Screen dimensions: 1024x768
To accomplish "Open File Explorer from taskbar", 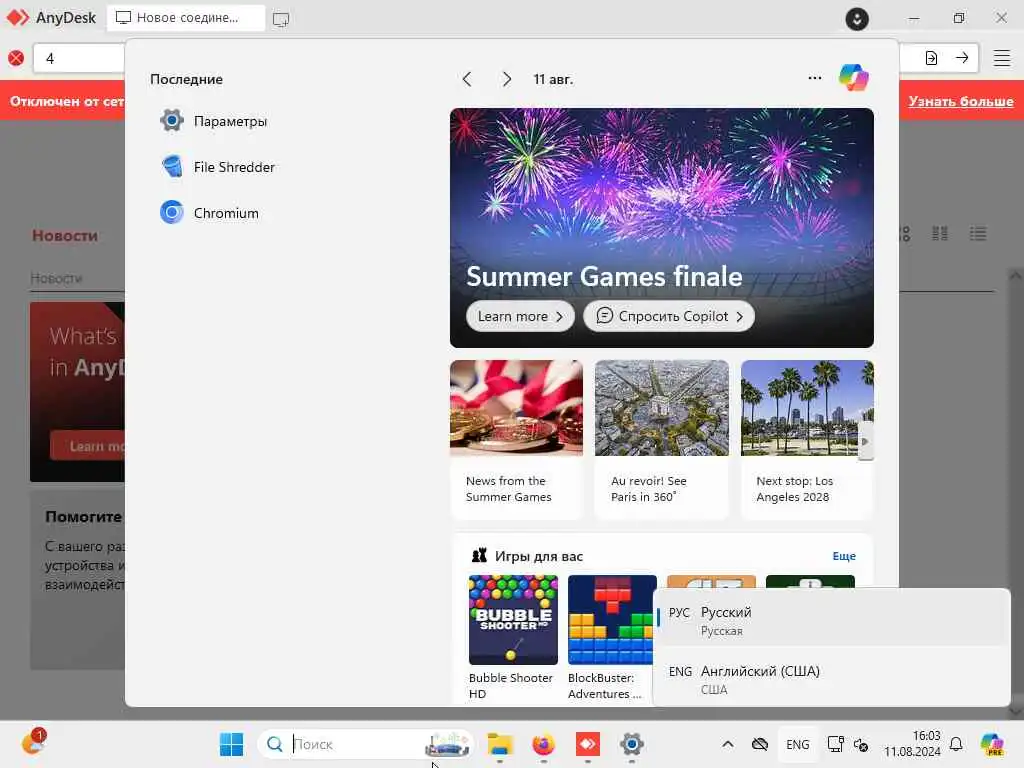I will [500, 744].
